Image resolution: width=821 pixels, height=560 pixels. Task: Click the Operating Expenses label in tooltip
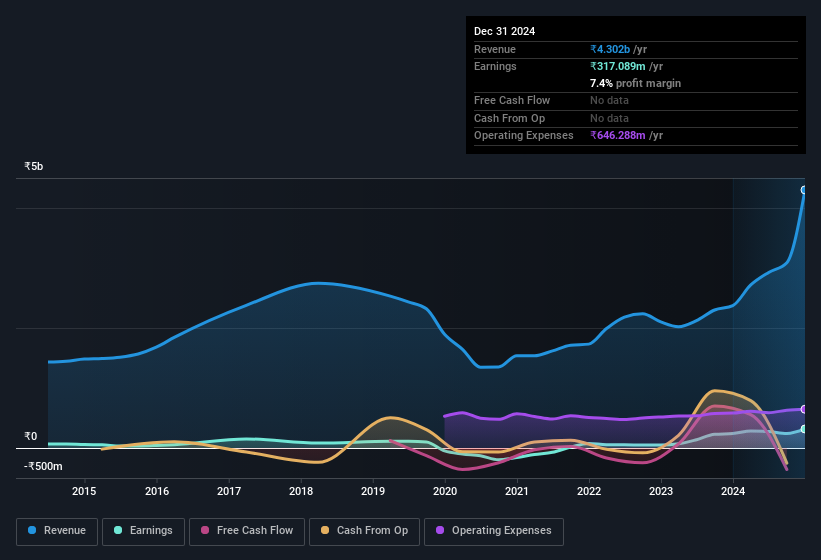click(x=524, y=136)
